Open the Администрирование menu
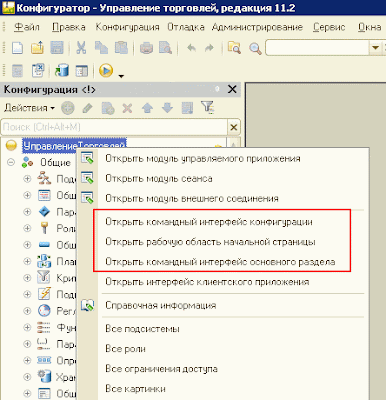Viewport: 386px width, 400px height. tap(257, 27)
